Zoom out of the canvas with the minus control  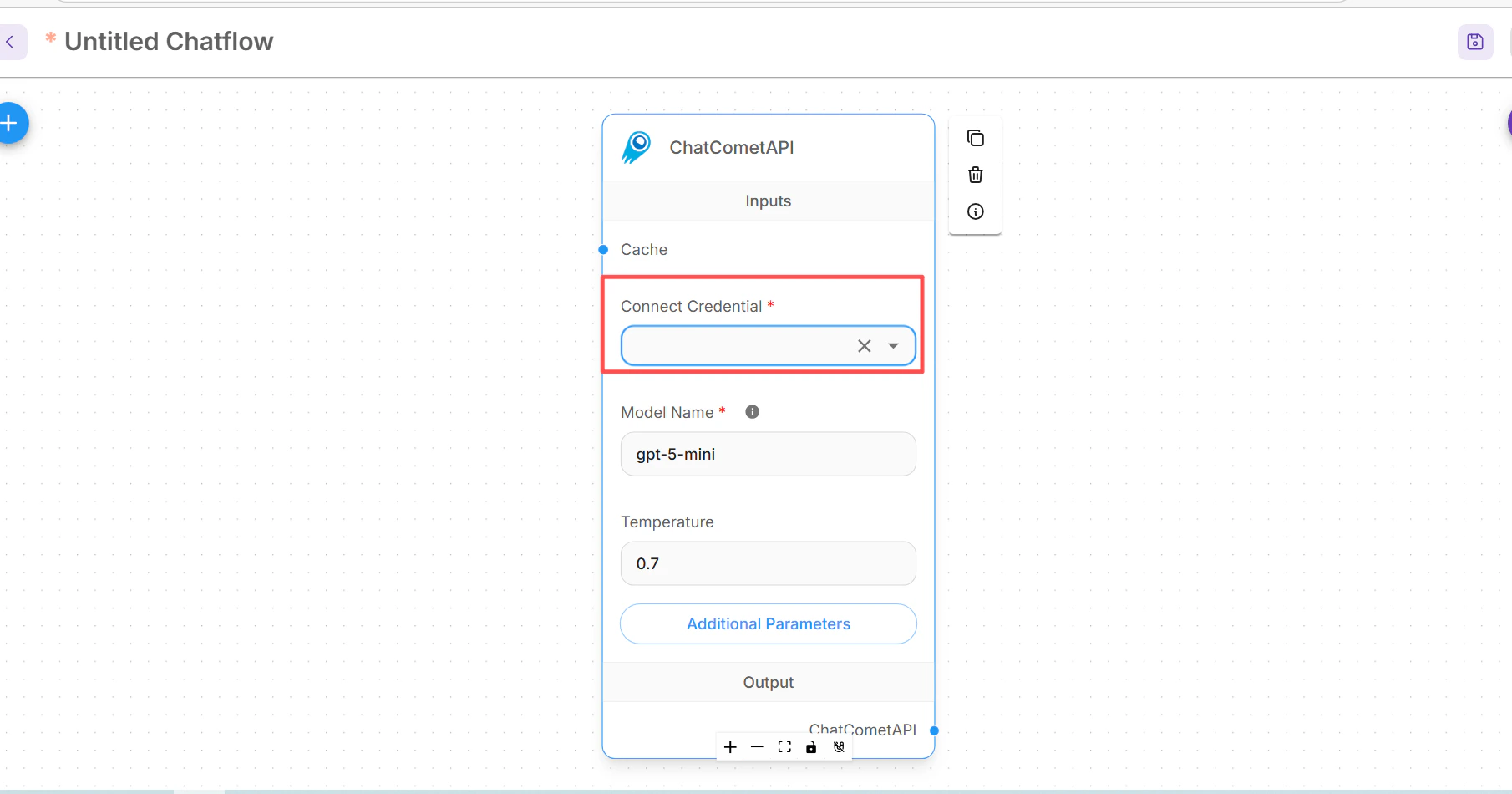[x=757, y=746]
